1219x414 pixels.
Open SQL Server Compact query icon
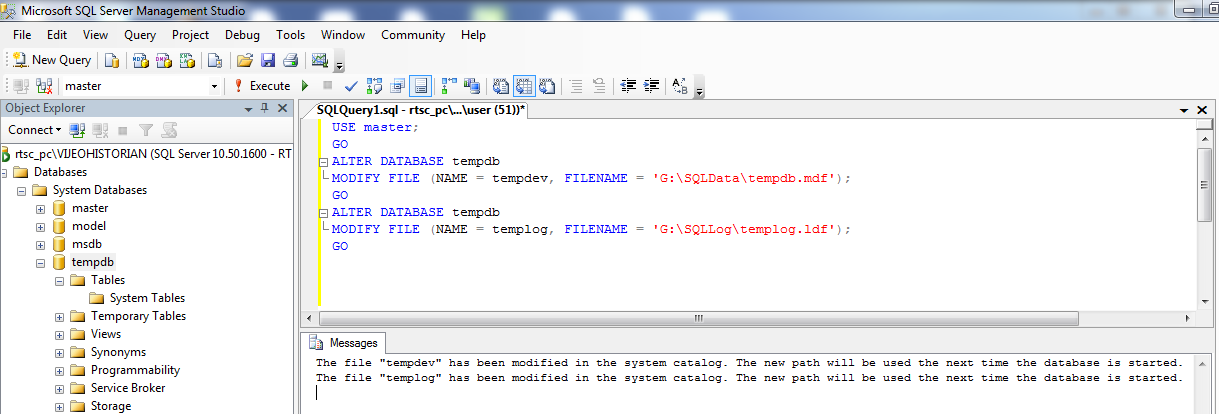(215, 60)
